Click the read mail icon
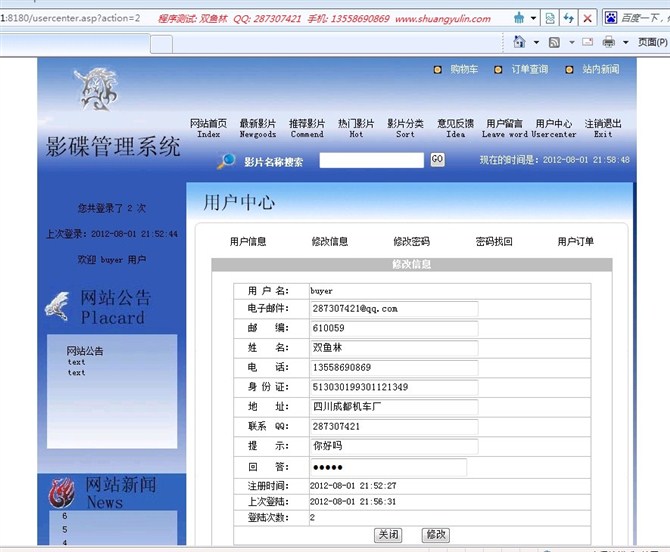This screenshot has width=670, height=552. (x=588, y=42)
